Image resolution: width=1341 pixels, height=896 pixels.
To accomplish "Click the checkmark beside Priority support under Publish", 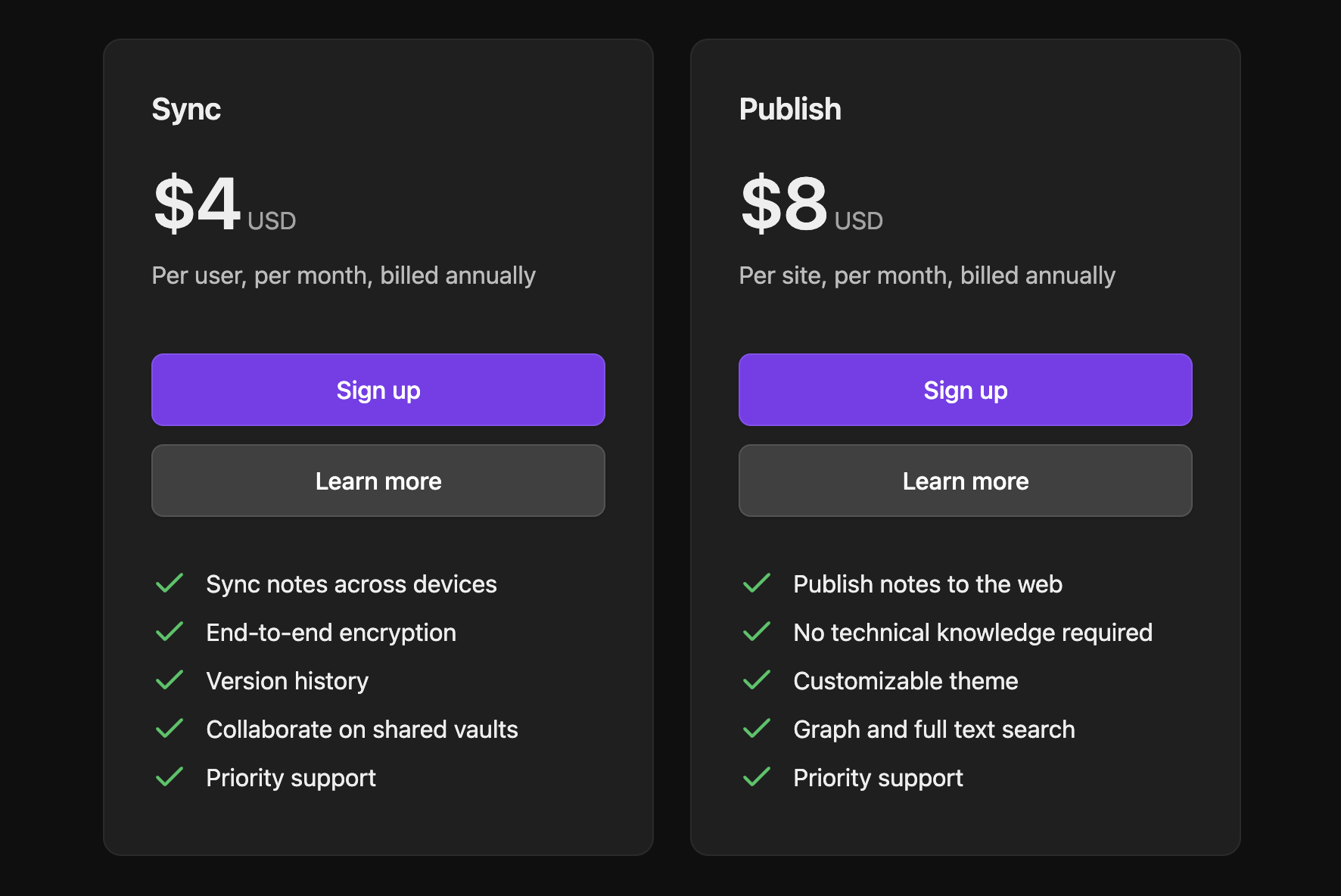I will [757, 776].
